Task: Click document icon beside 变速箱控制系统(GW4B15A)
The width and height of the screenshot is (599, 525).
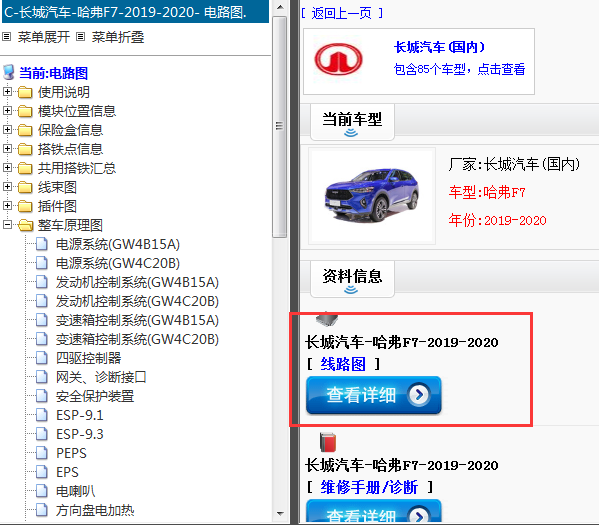Action: 42,320
